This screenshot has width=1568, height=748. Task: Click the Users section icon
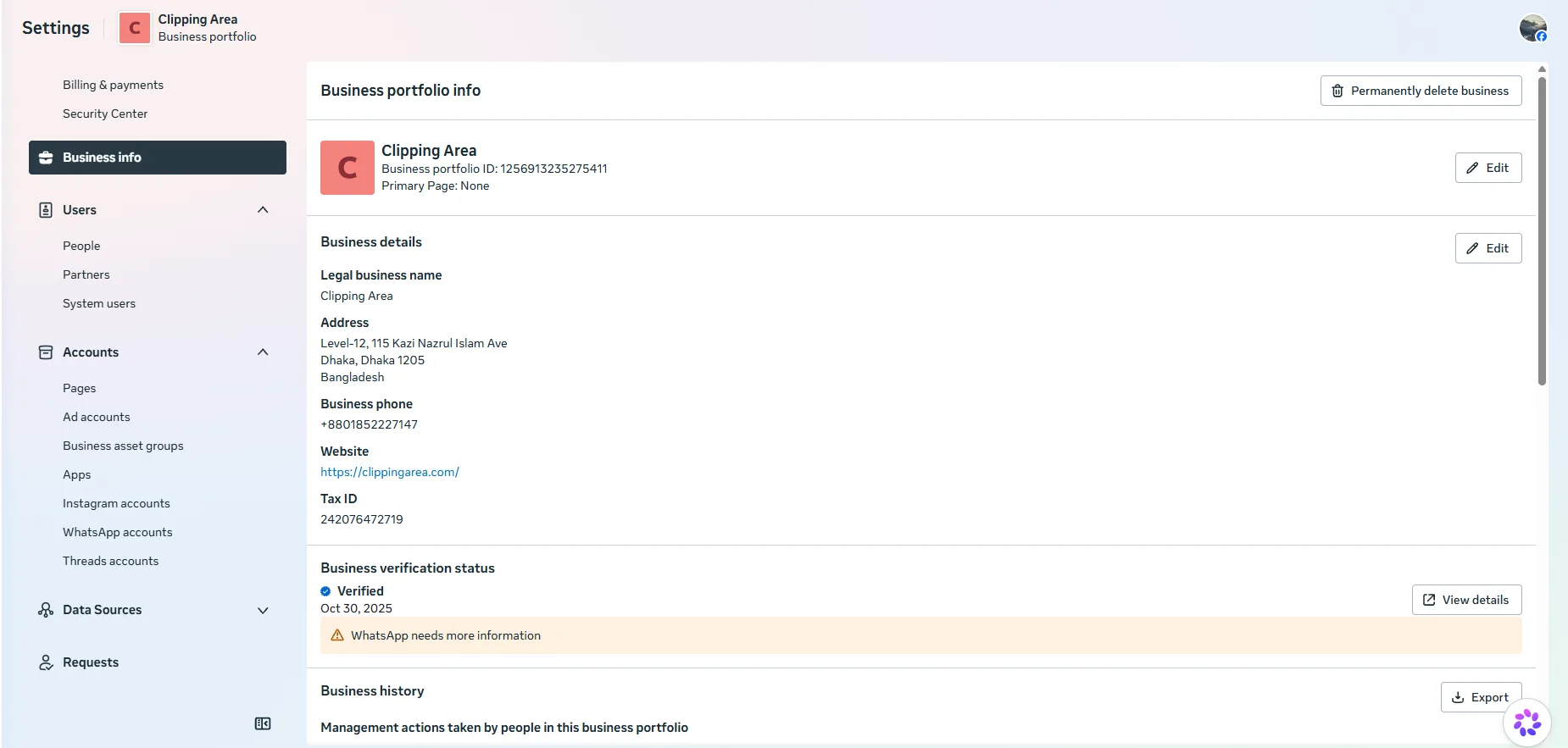46,210
